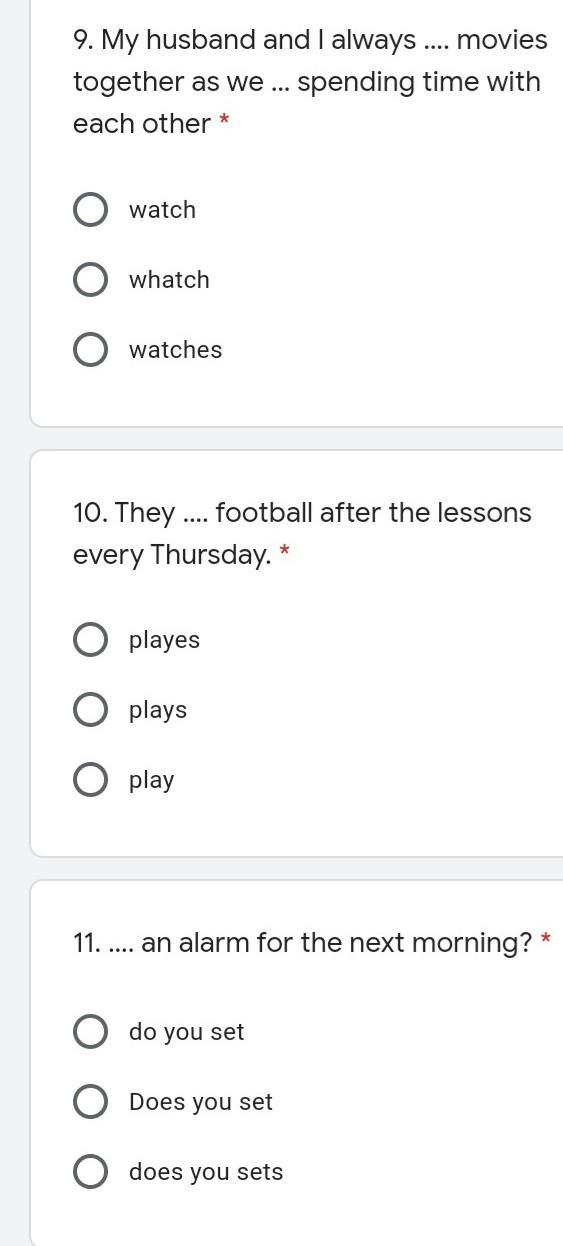Select the 'watch' radio button in question 9
The image size is (563, 1246).
point(90,210)
